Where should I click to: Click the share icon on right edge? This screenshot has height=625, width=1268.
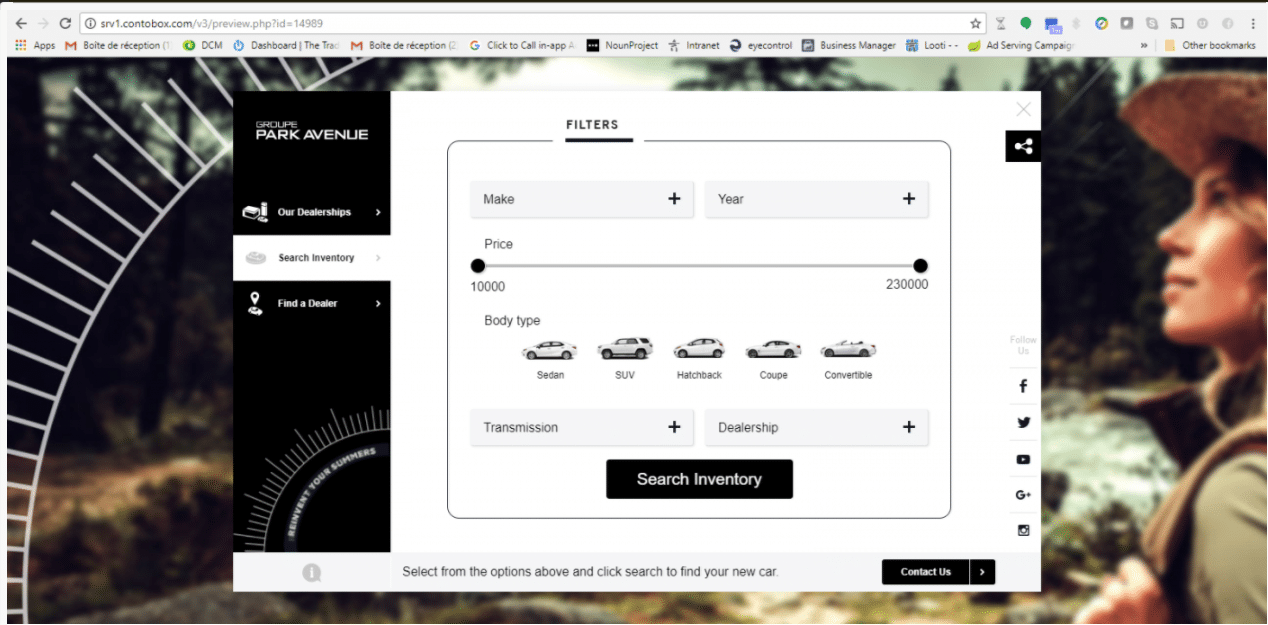1023,146
